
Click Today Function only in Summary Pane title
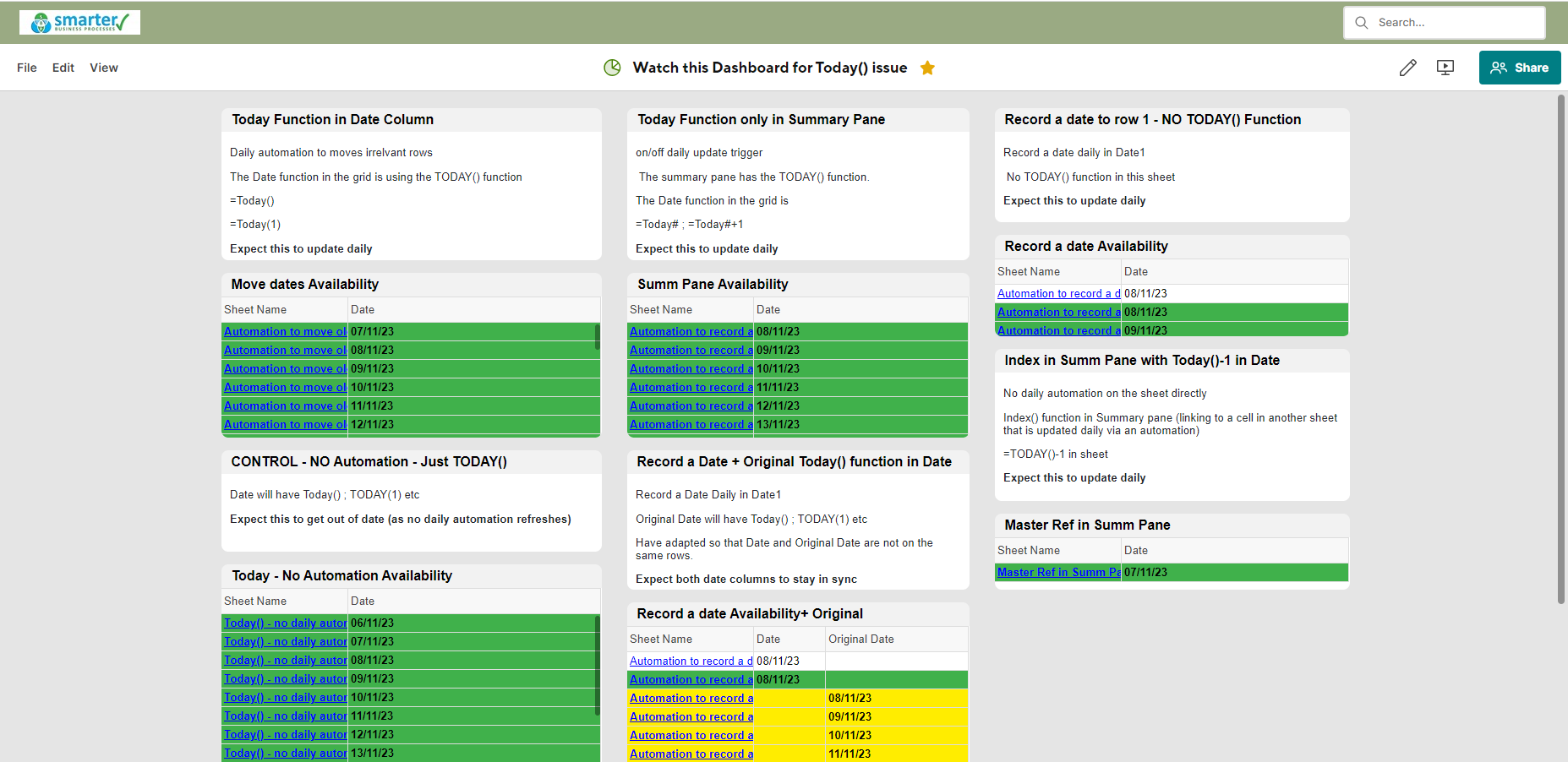[762, 120]
